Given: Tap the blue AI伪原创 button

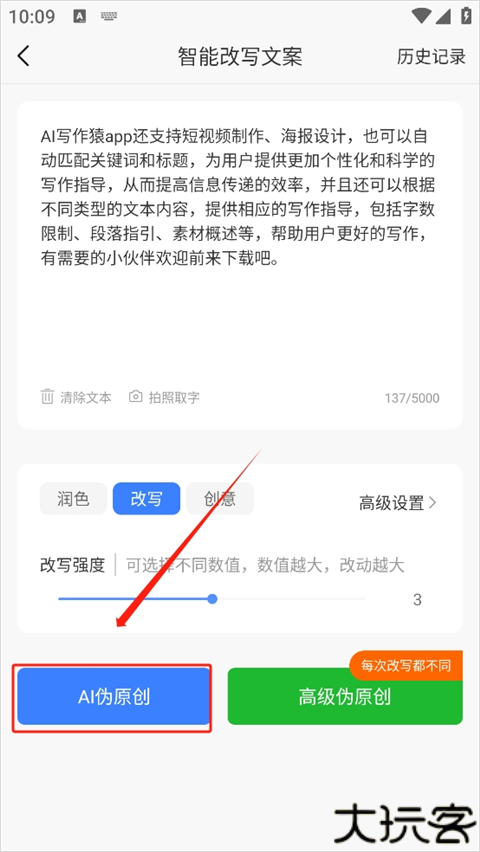Looking at the screenshot, I should point(114,697).
